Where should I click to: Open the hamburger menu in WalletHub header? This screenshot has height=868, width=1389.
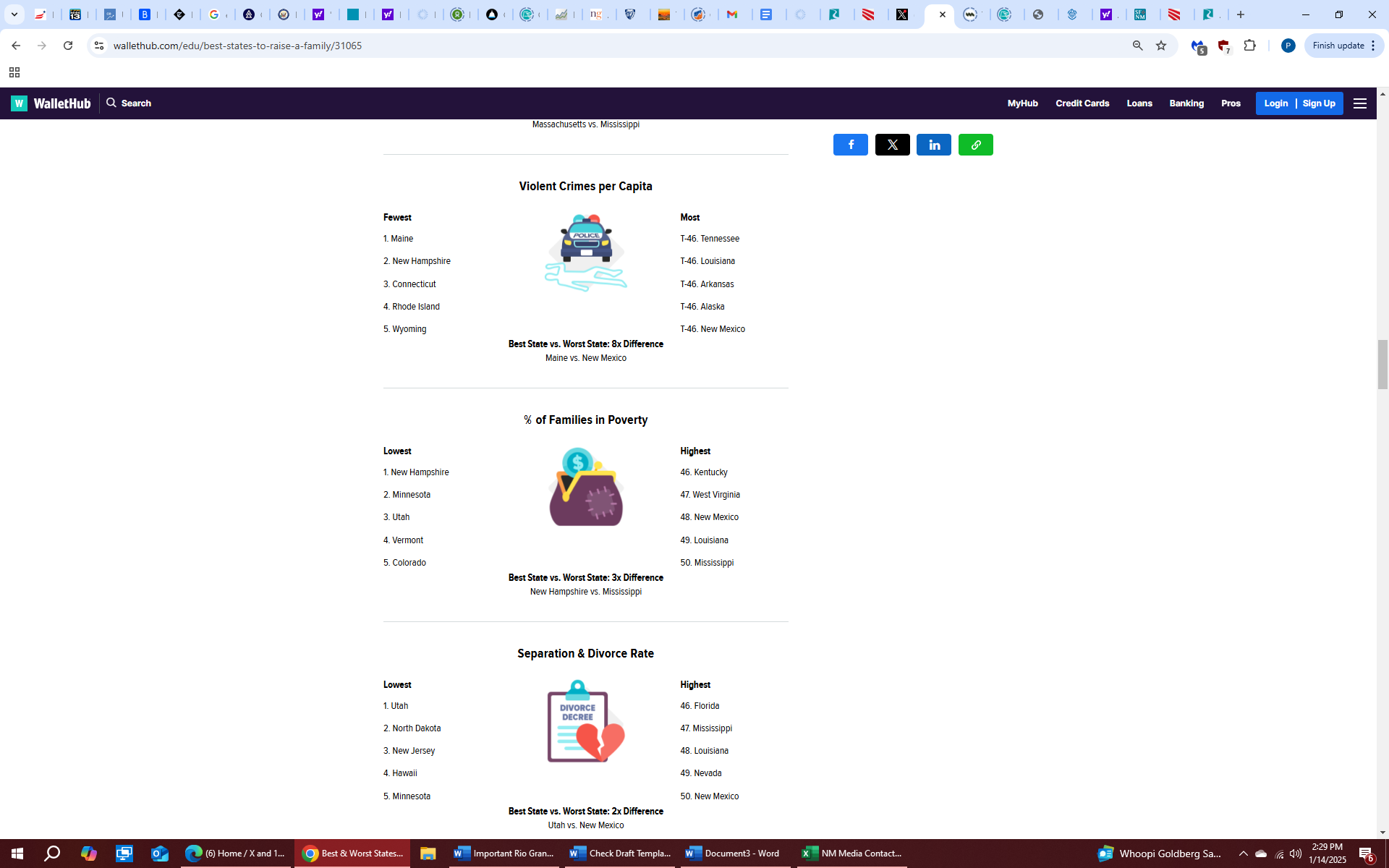(1360, 103)
